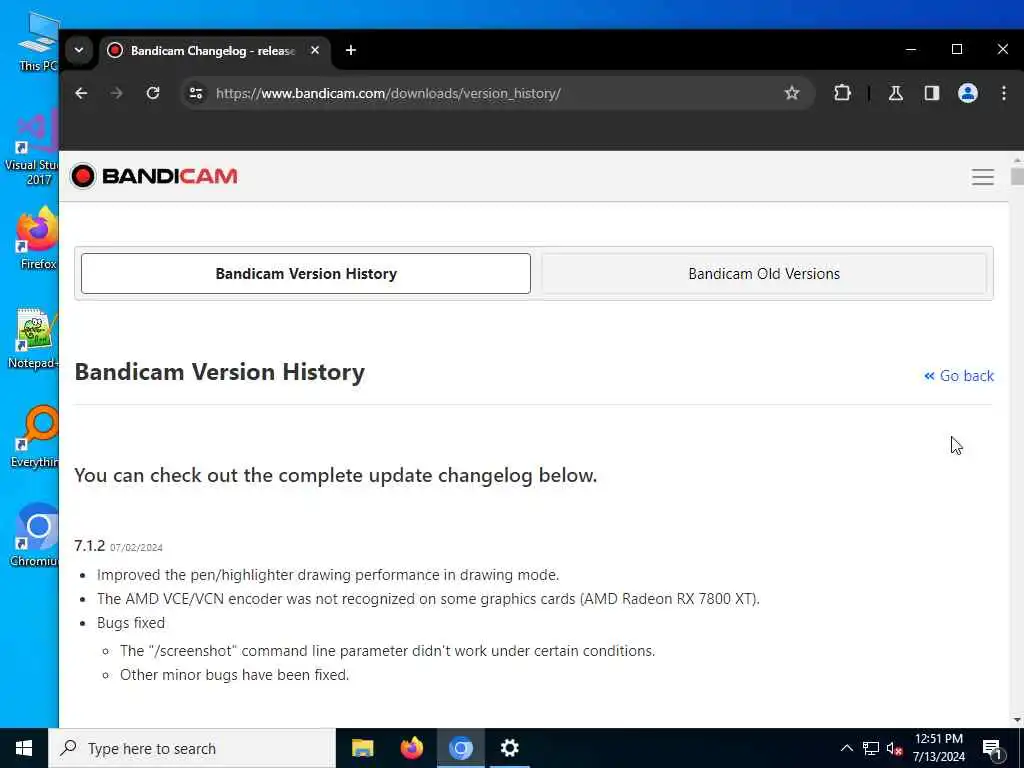Select the Bandicam Changelog tab

tap(216, 51)
